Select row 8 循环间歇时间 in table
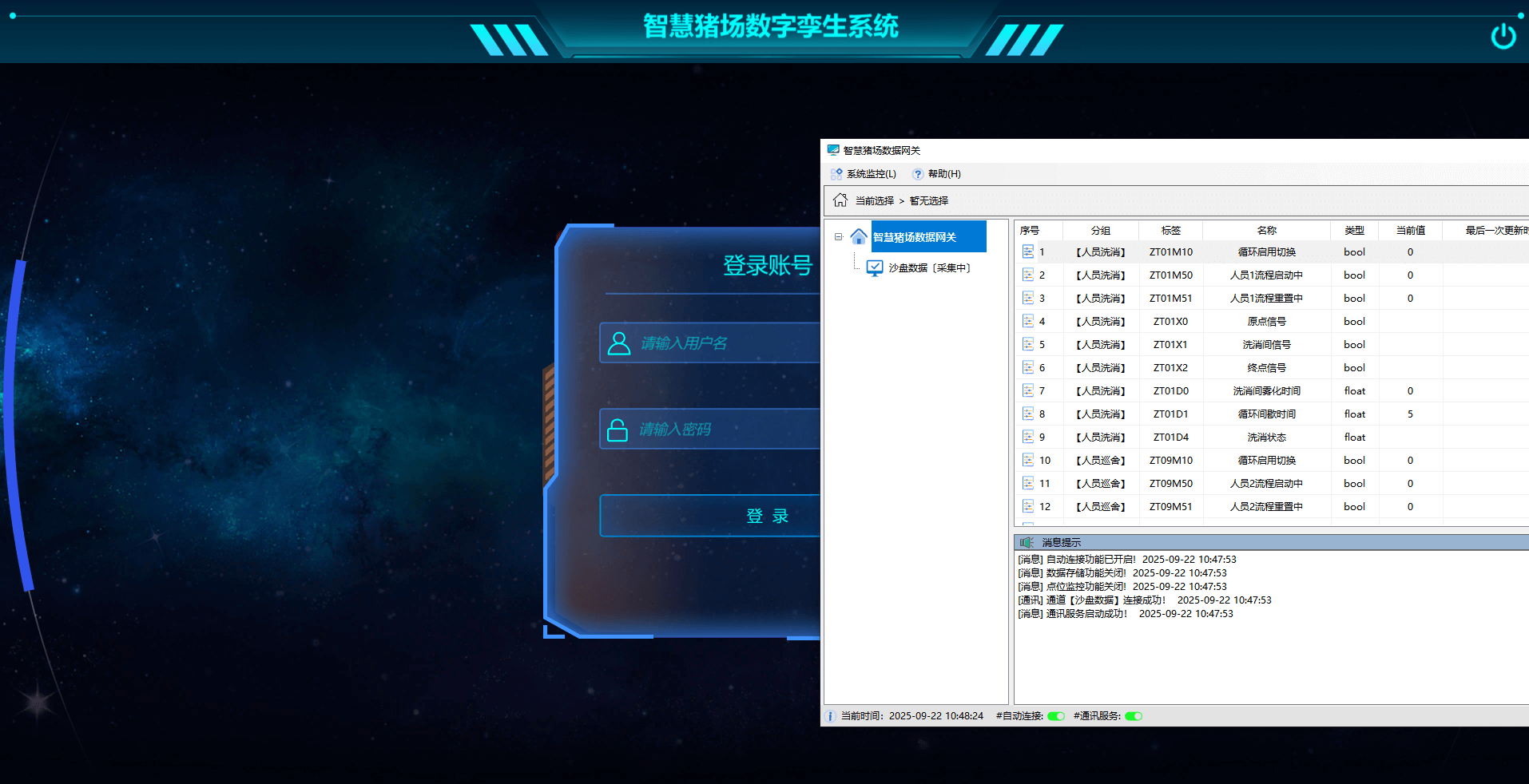This screenshot has width=1529, height=784. click(x=1266, y=414)
